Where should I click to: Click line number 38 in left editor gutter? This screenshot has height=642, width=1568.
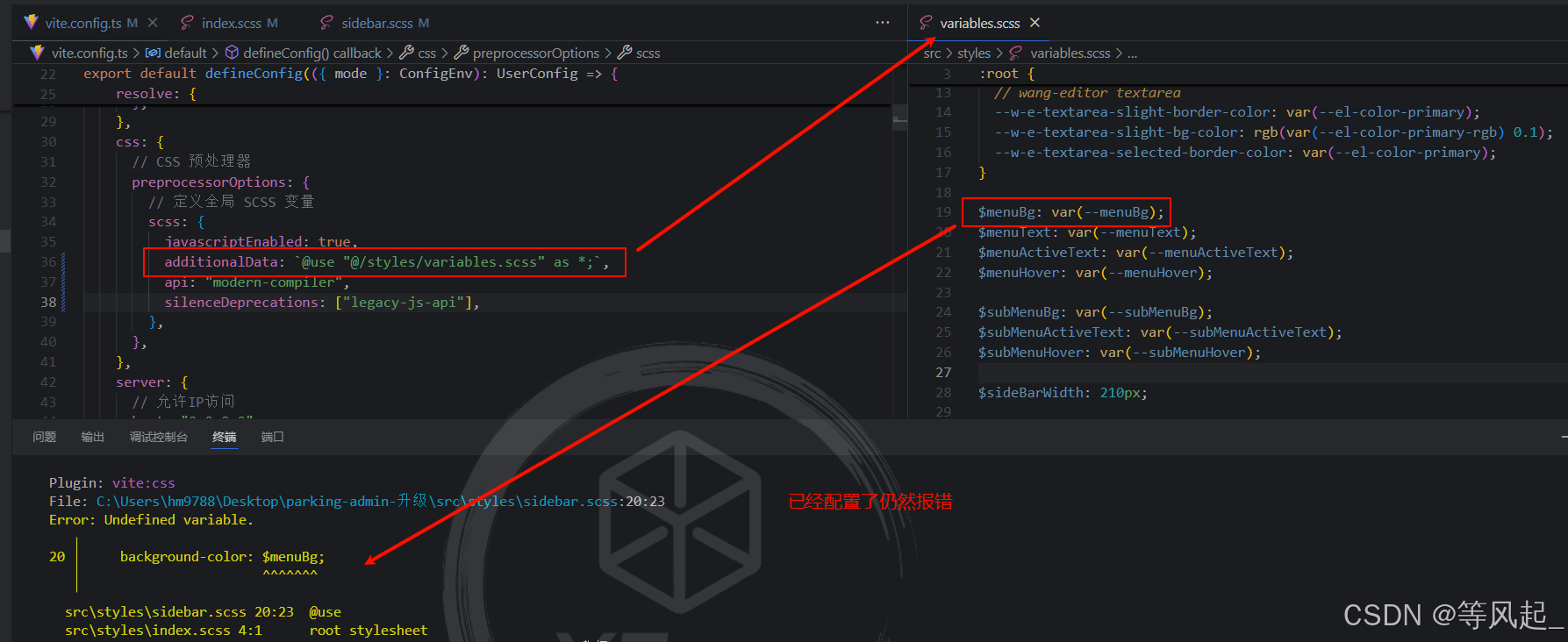click(x=48, y=303)
